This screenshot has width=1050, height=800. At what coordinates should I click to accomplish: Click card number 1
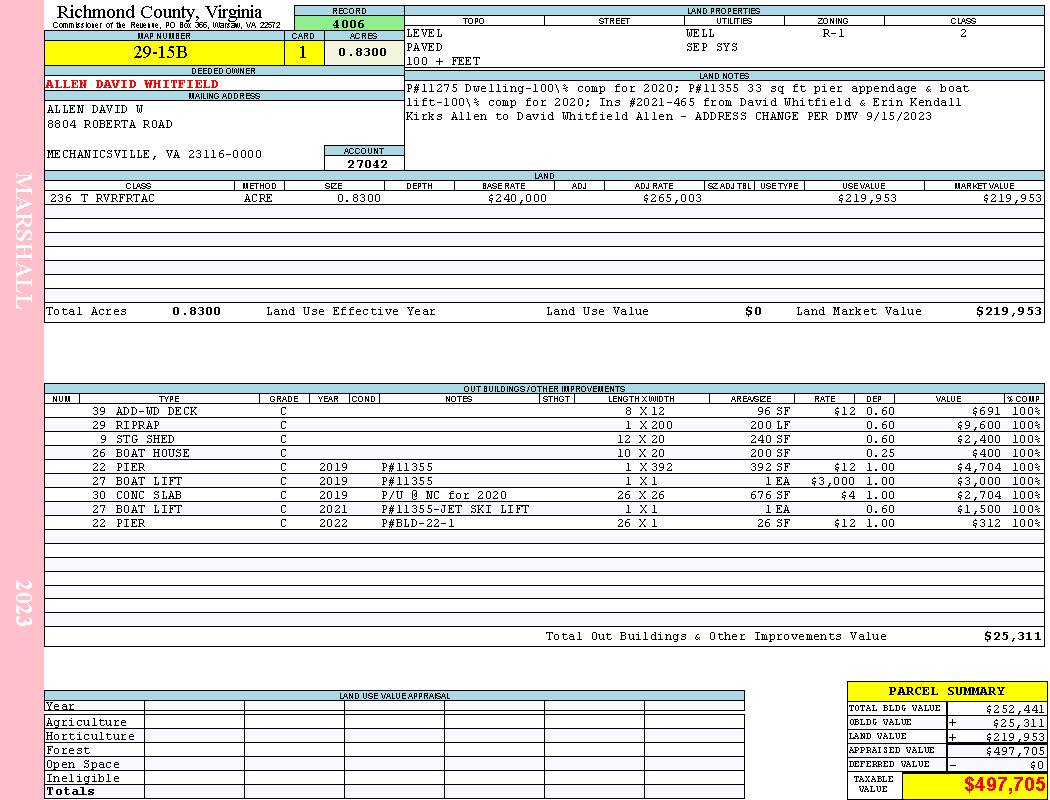[303, 53]
